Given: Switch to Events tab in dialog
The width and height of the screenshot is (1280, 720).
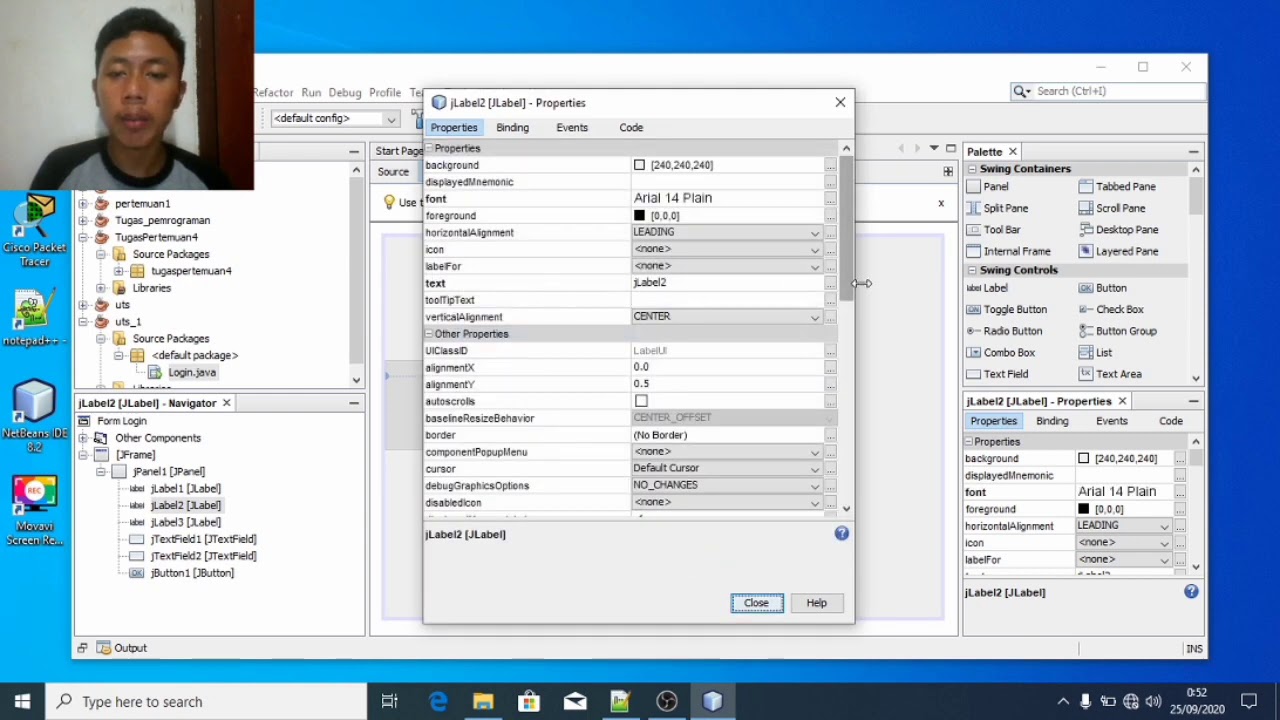Looking at the screenshot, I should click(572, 128).
